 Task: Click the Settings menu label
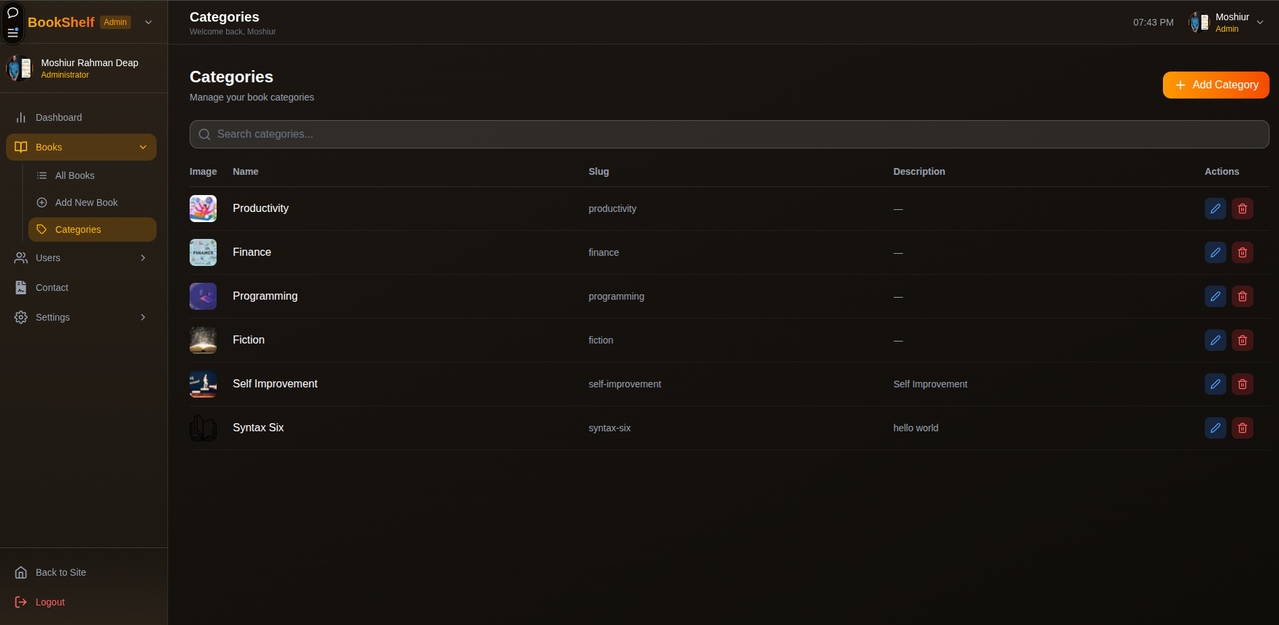53,317
